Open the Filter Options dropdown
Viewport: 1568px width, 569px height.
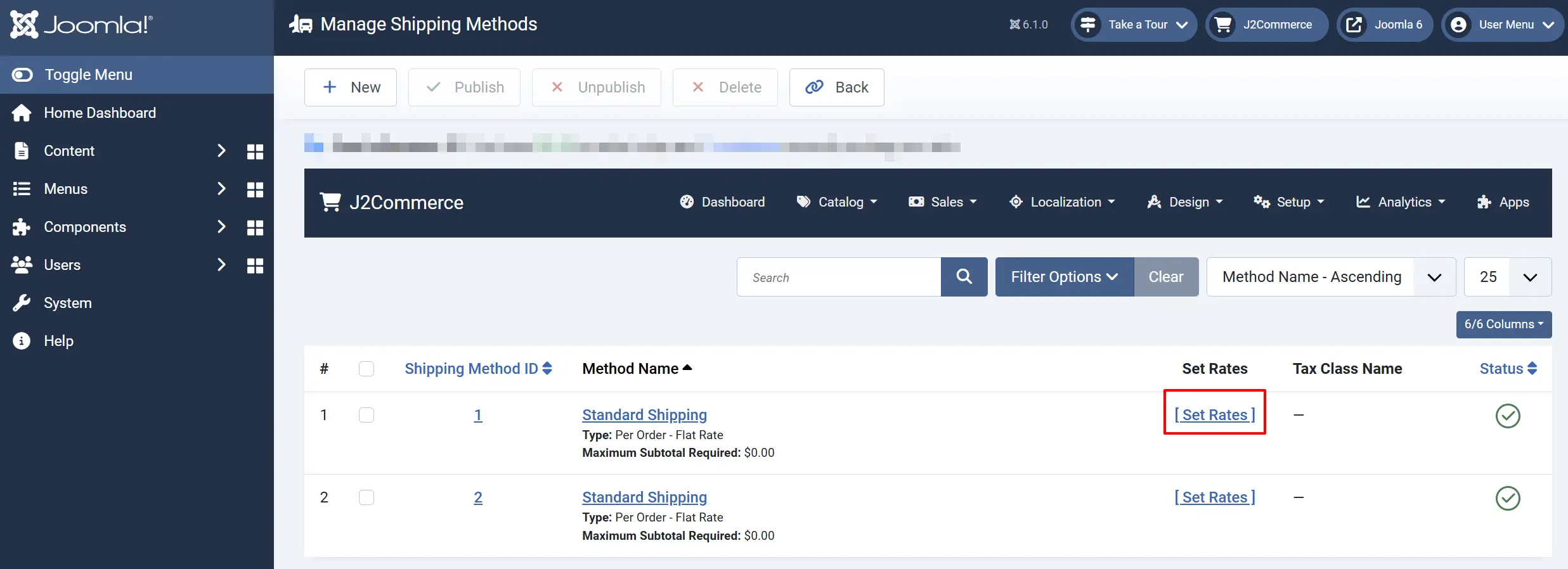tap(1065, 277)
